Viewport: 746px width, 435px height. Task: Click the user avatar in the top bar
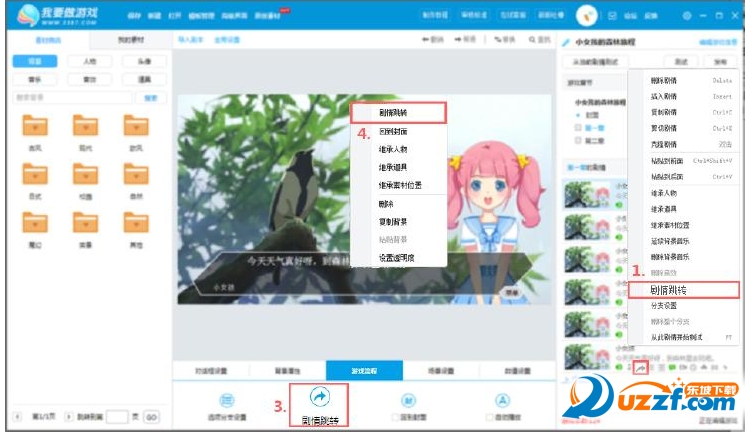586,16
